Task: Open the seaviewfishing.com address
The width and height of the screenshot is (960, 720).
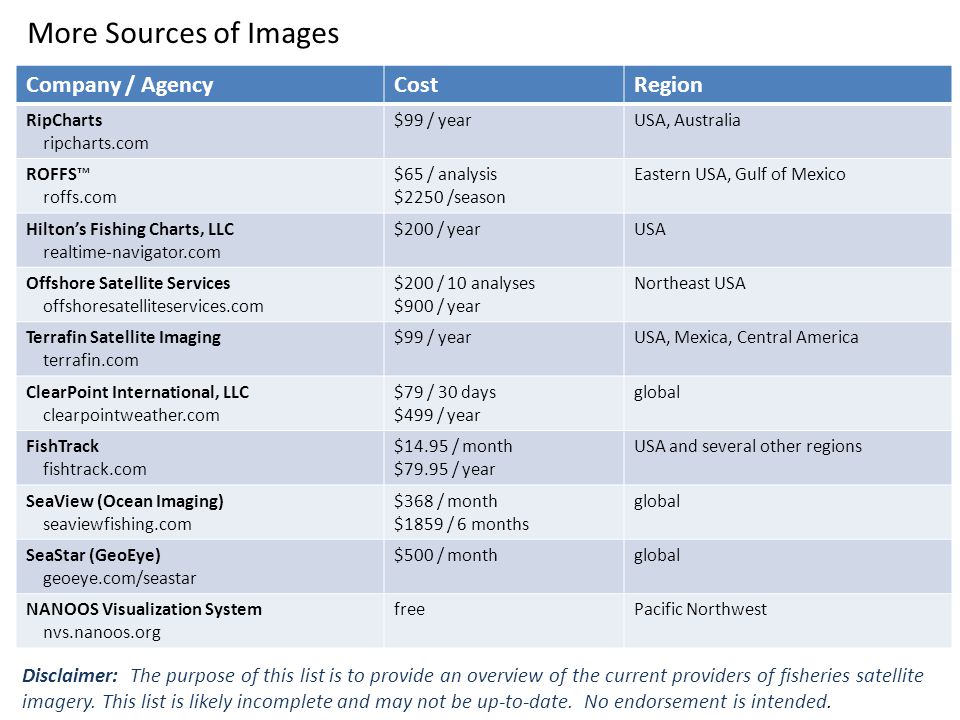Action: tap(117, 524)
